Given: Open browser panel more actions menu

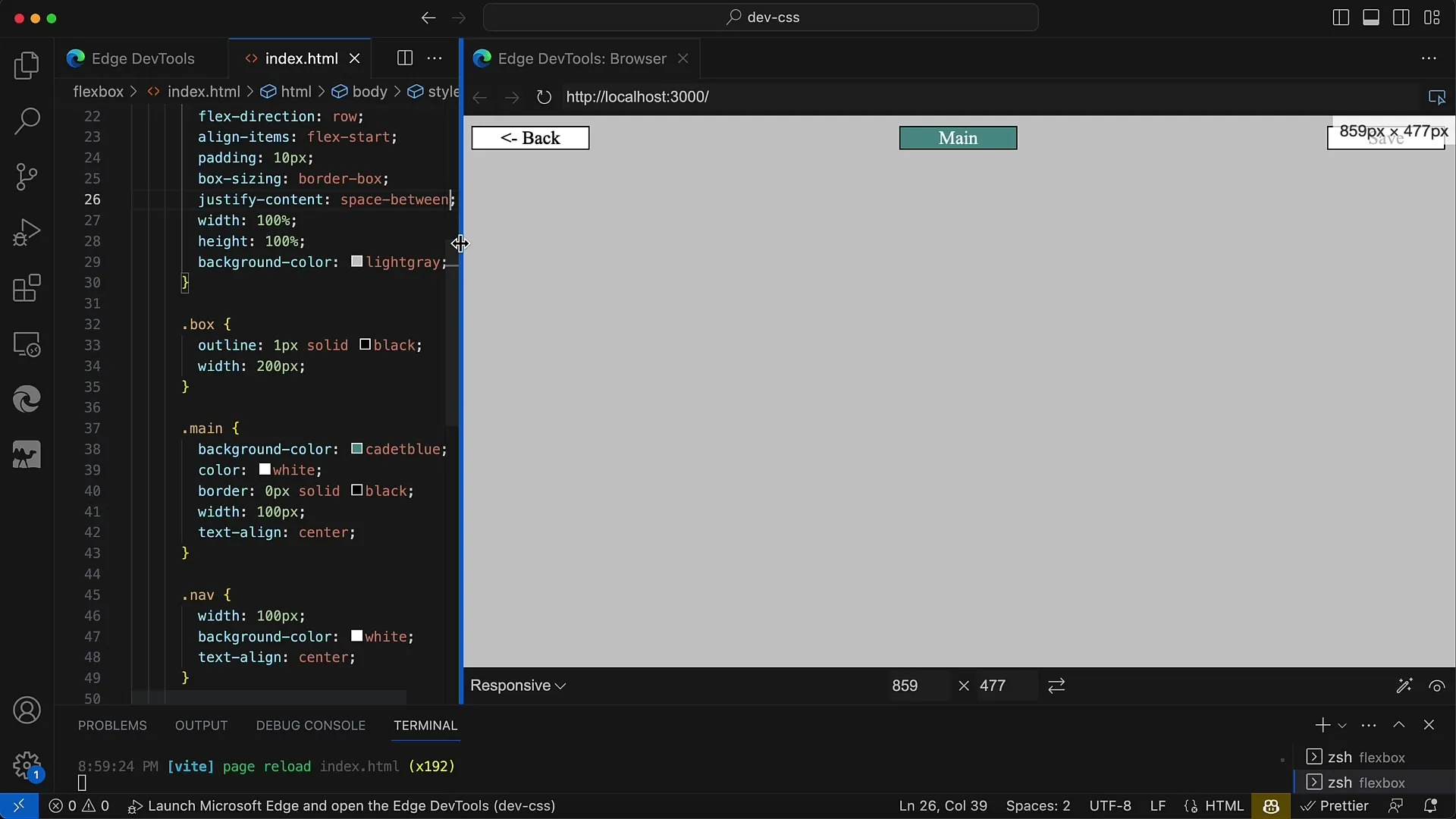Looking at the screenshot, I should coord(1429,58).
